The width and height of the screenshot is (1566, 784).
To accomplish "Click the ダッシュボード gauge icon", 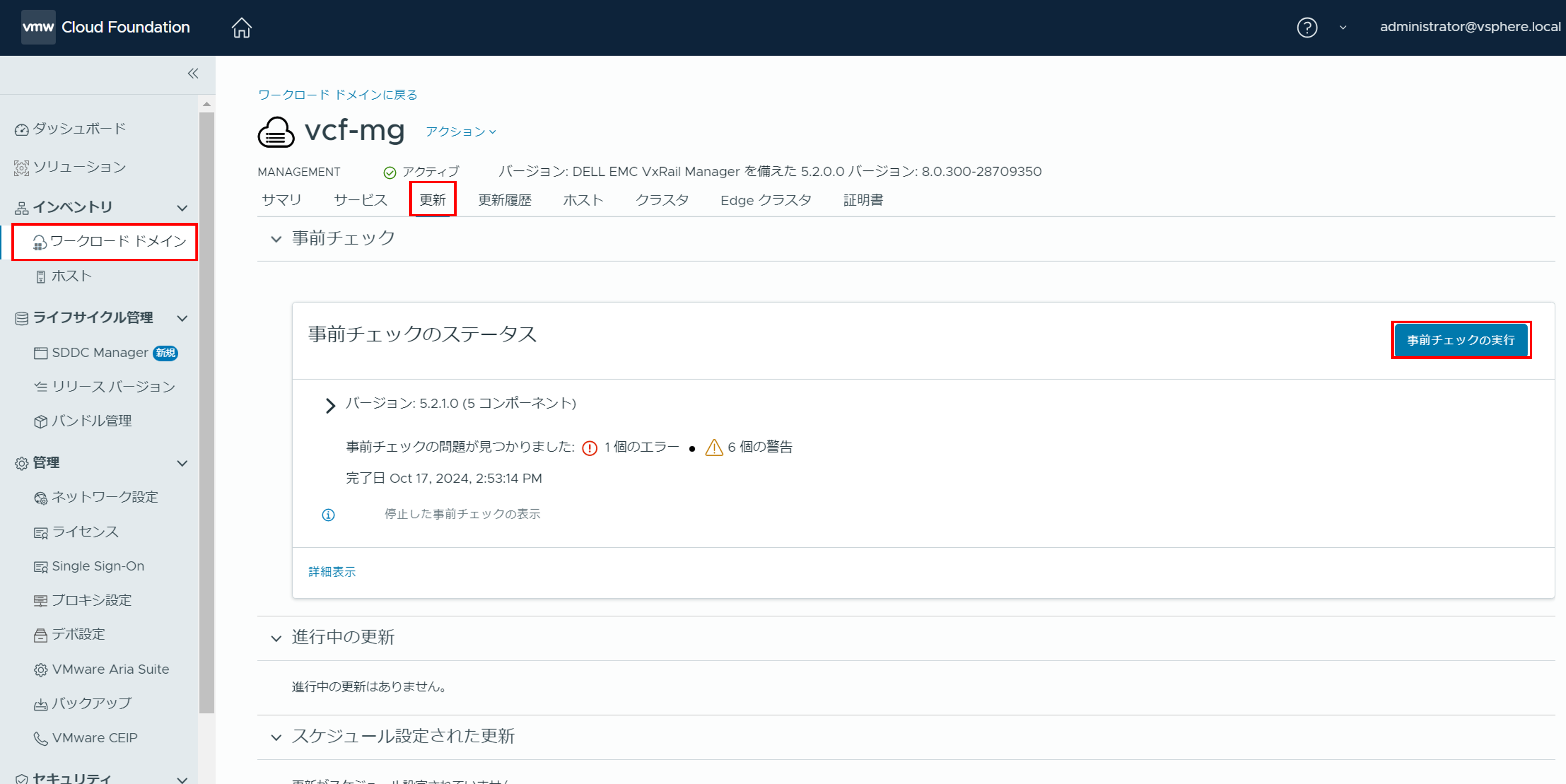I will point(21,130).
